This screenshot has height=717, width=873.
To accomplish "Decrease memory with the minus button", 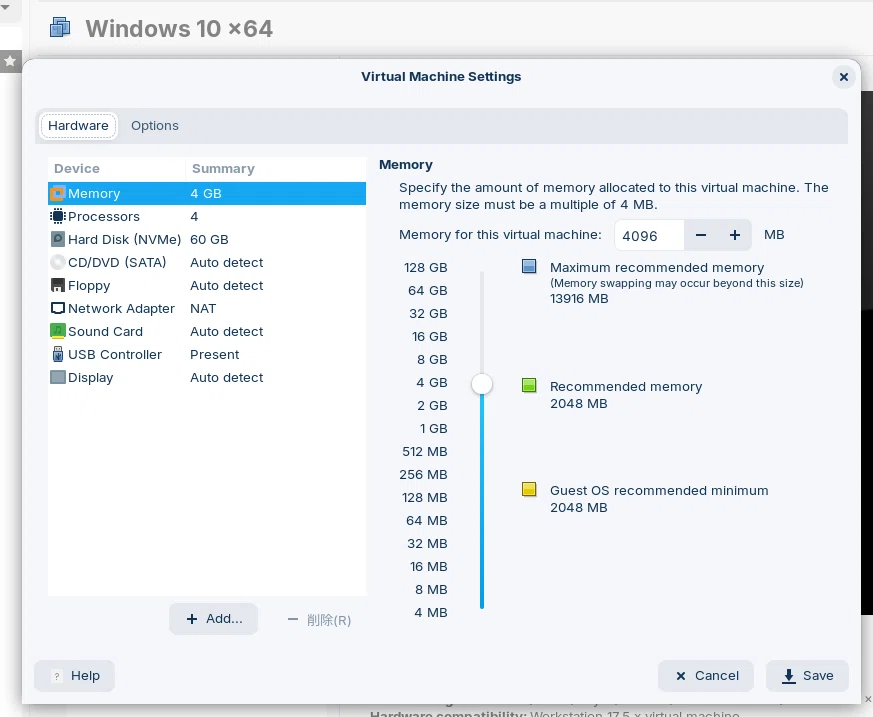I will (701, 235).
